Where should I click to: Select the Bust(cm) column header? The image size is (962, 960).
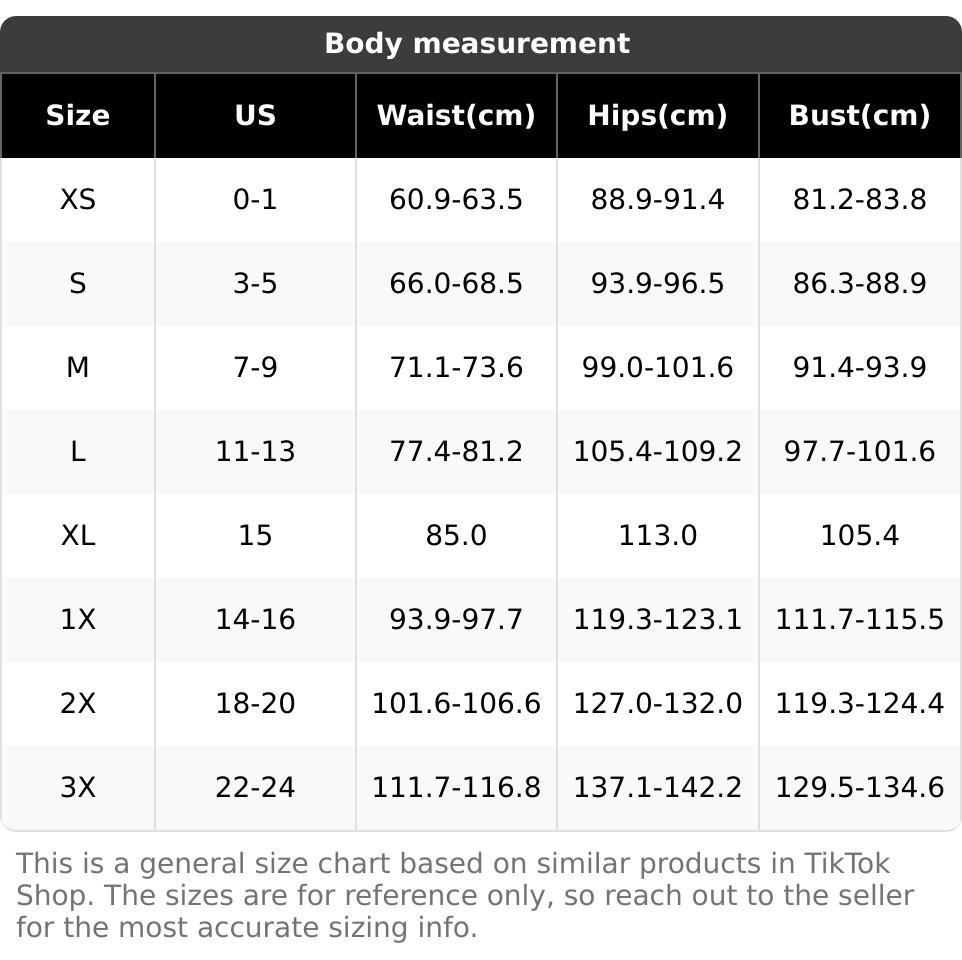tap(859, 116)
